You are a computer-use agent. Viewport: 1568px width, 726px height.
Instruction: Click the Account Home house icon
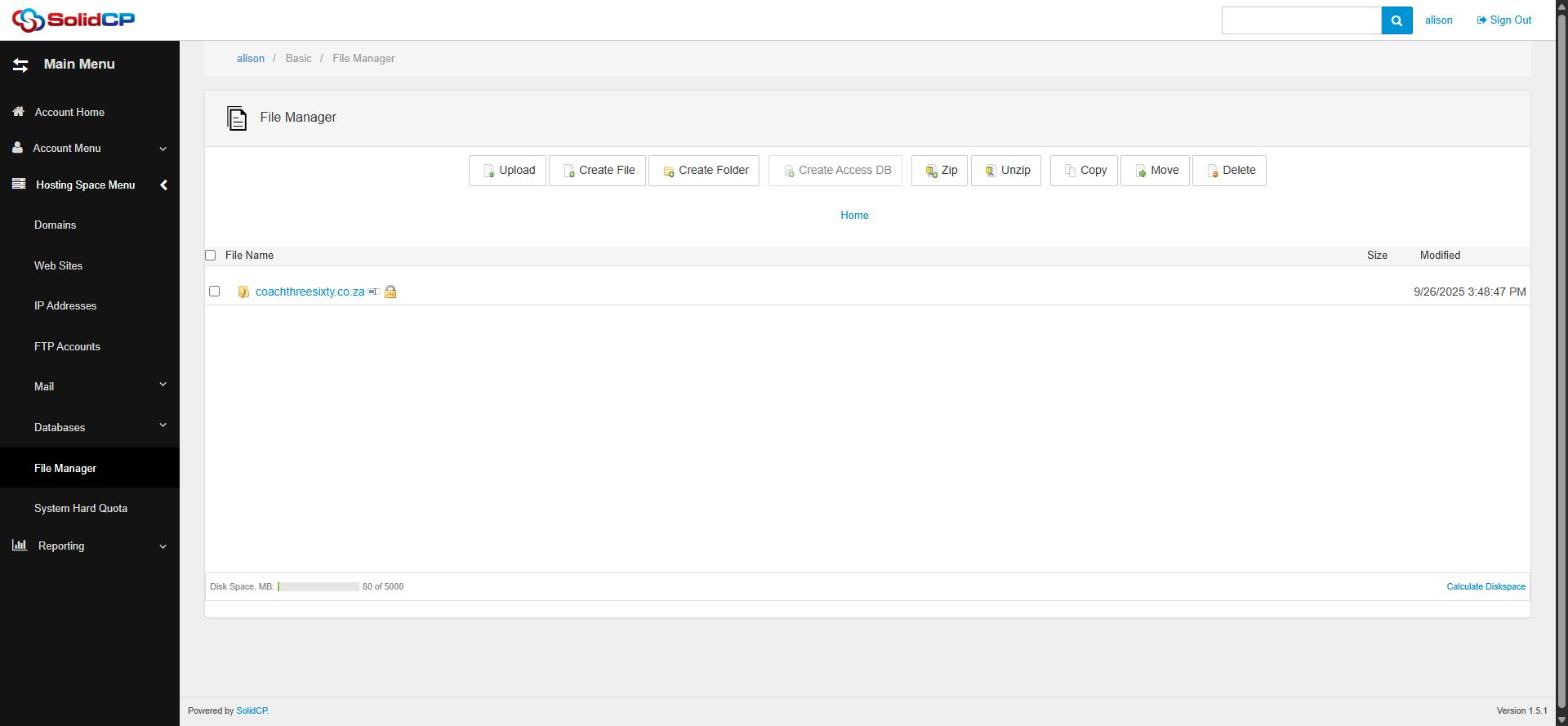[18, 112]
